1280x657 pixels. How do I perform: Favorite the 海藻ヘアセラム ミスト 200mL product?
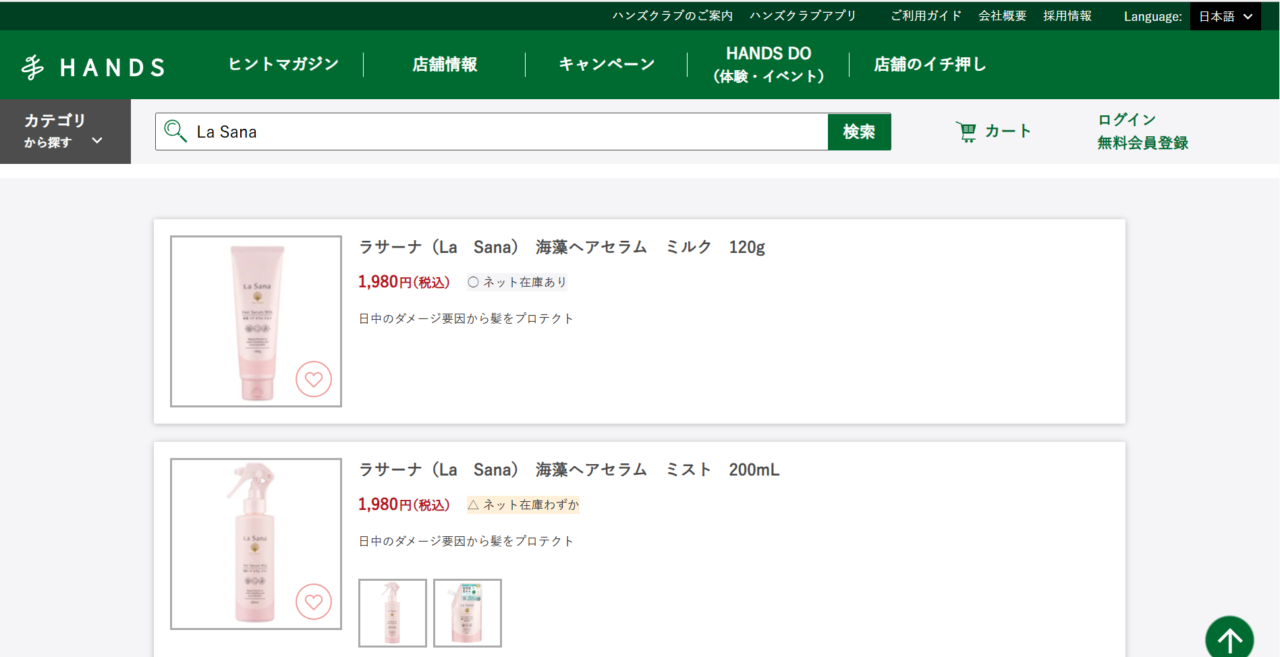314,602
